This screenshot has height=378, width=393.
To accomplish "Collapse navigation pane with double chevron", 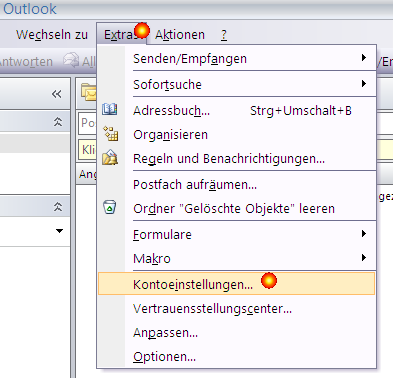I will [57, 94].
